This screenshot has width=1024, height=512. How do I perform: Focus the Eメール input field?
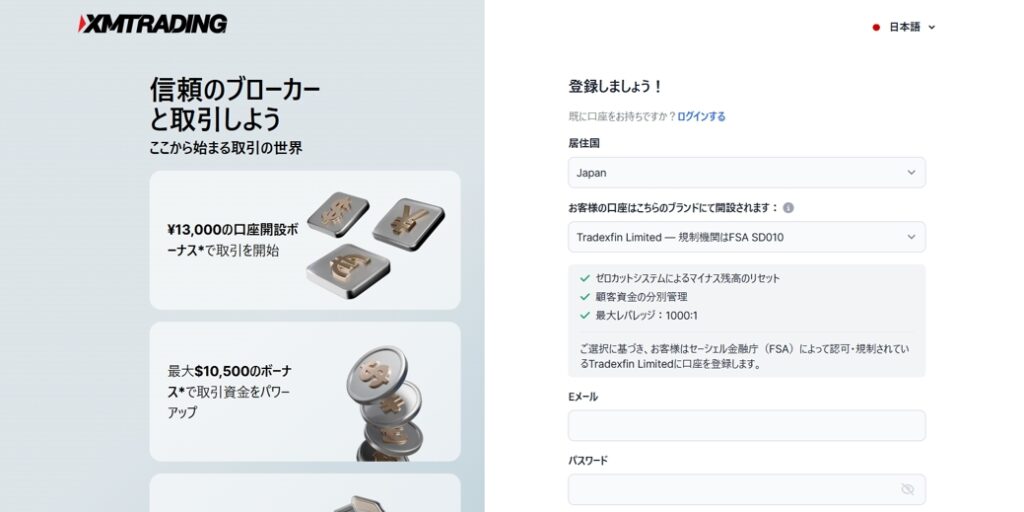pyautogui.click(x=746, y=426)
